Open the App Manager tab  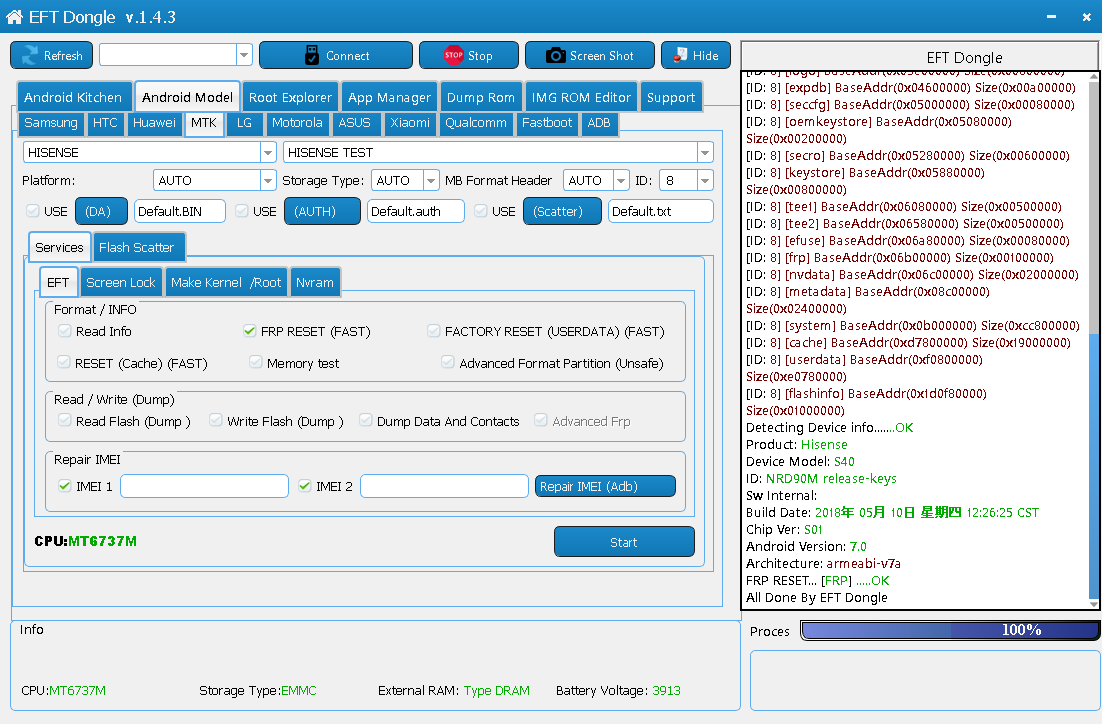click(389, 97)
